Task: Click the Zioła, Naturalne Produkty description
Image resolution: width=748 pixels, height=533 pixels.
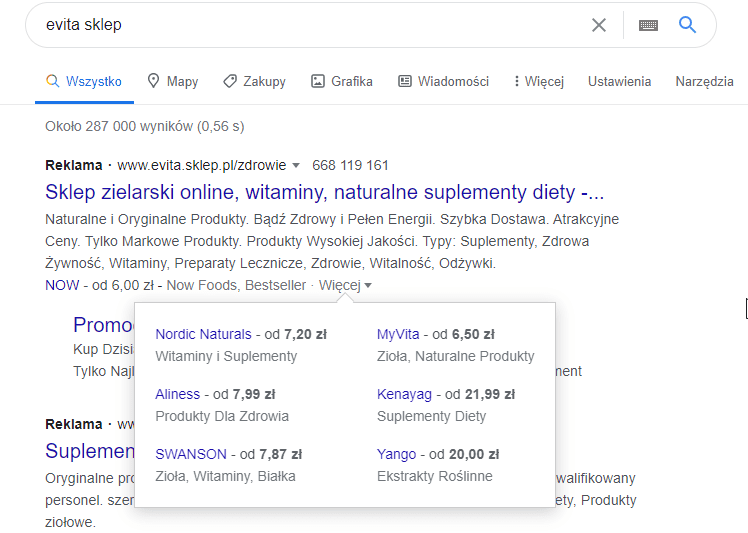Action: 456,356
